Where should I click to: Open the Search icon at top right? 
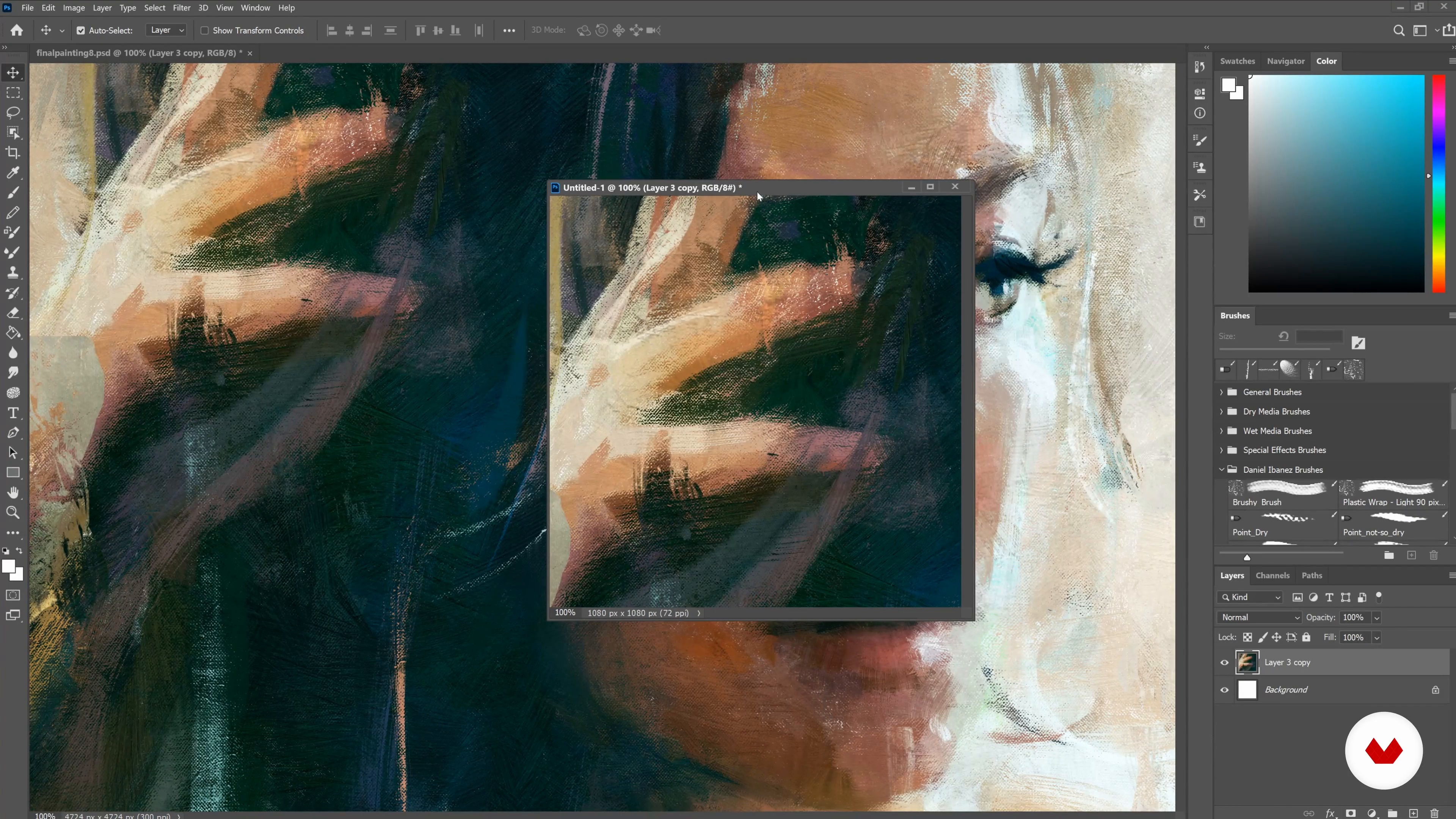point(1398,30)
